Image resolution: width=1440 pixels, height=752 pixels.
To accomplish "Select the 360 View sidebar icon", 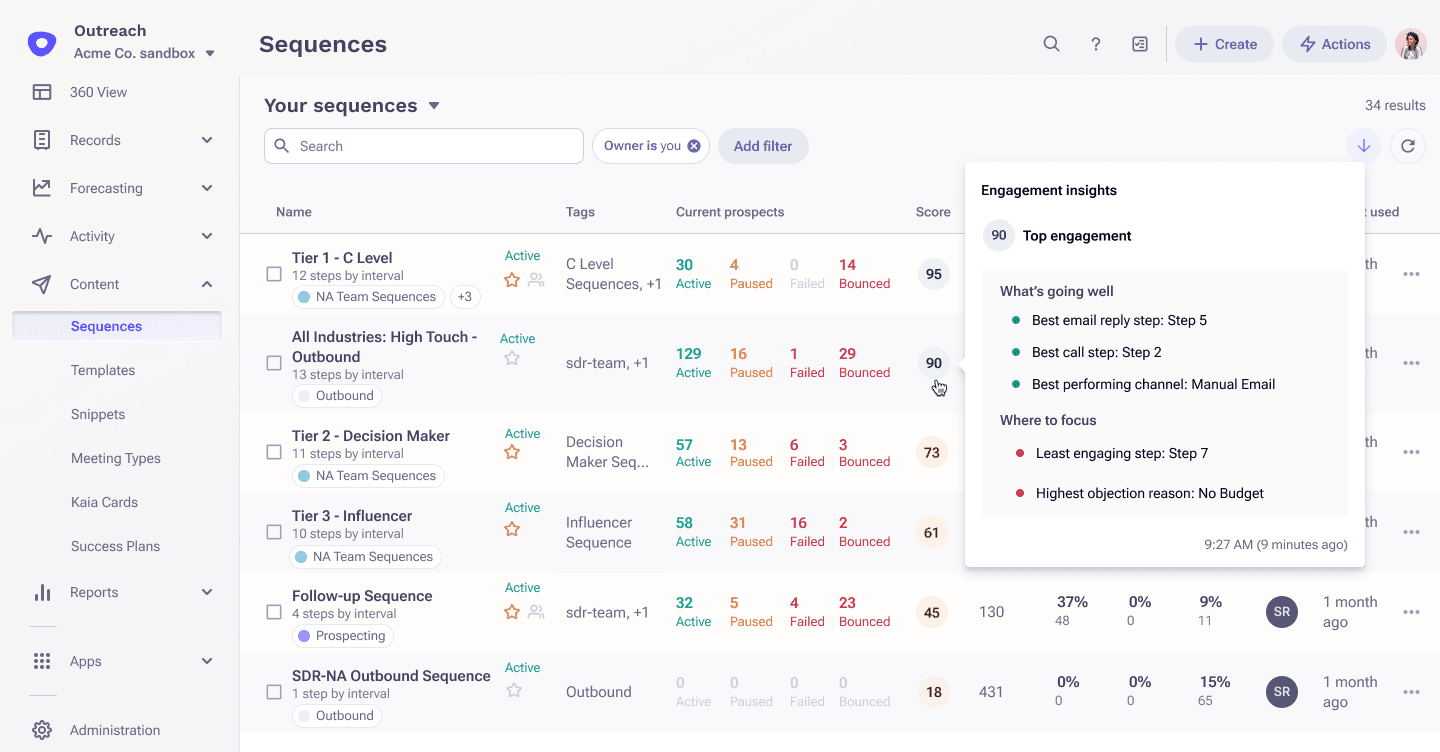I will (x=42, y=91).
